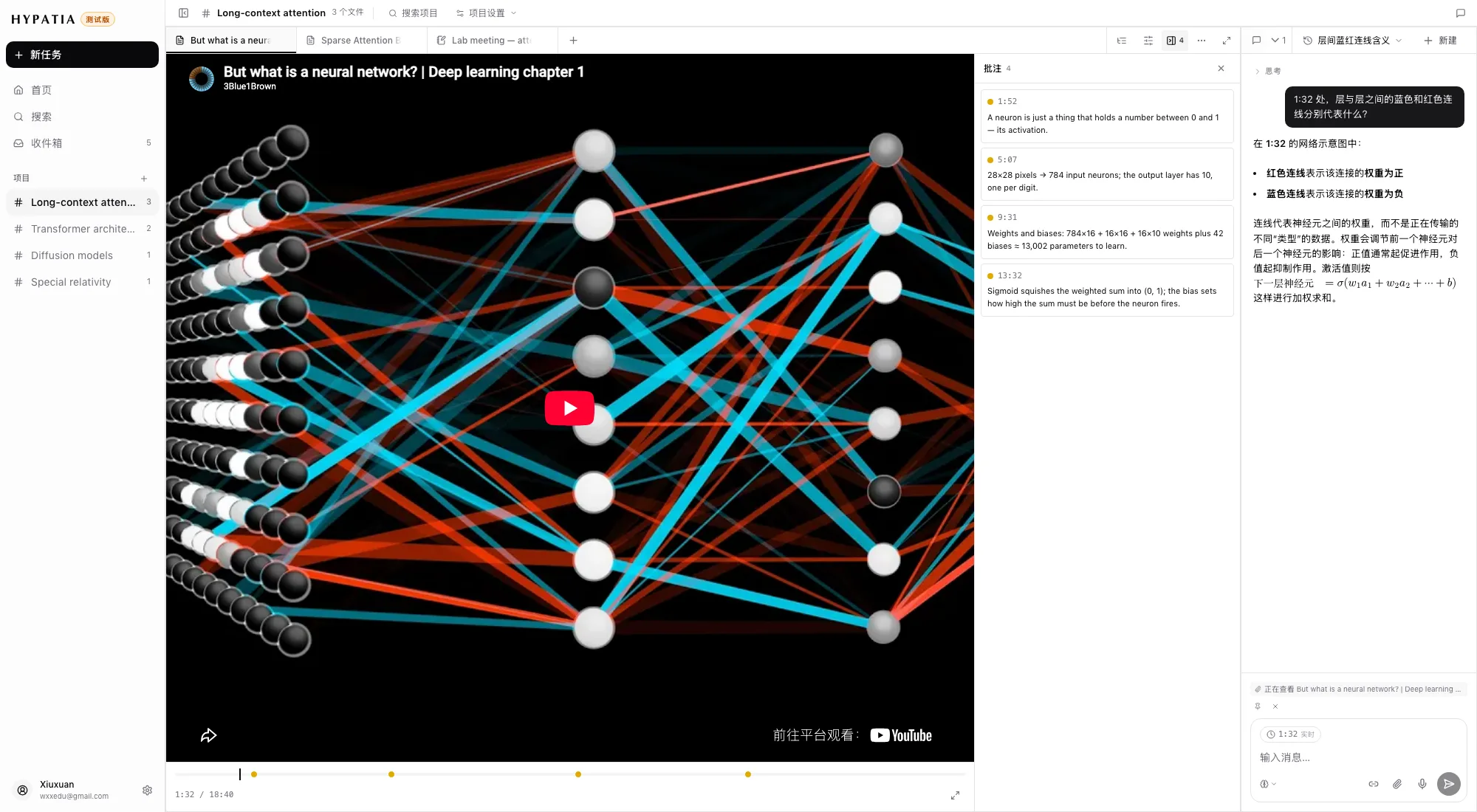
Task: Click the Xiuxuan account avatar
Action: tap(23, 790)
